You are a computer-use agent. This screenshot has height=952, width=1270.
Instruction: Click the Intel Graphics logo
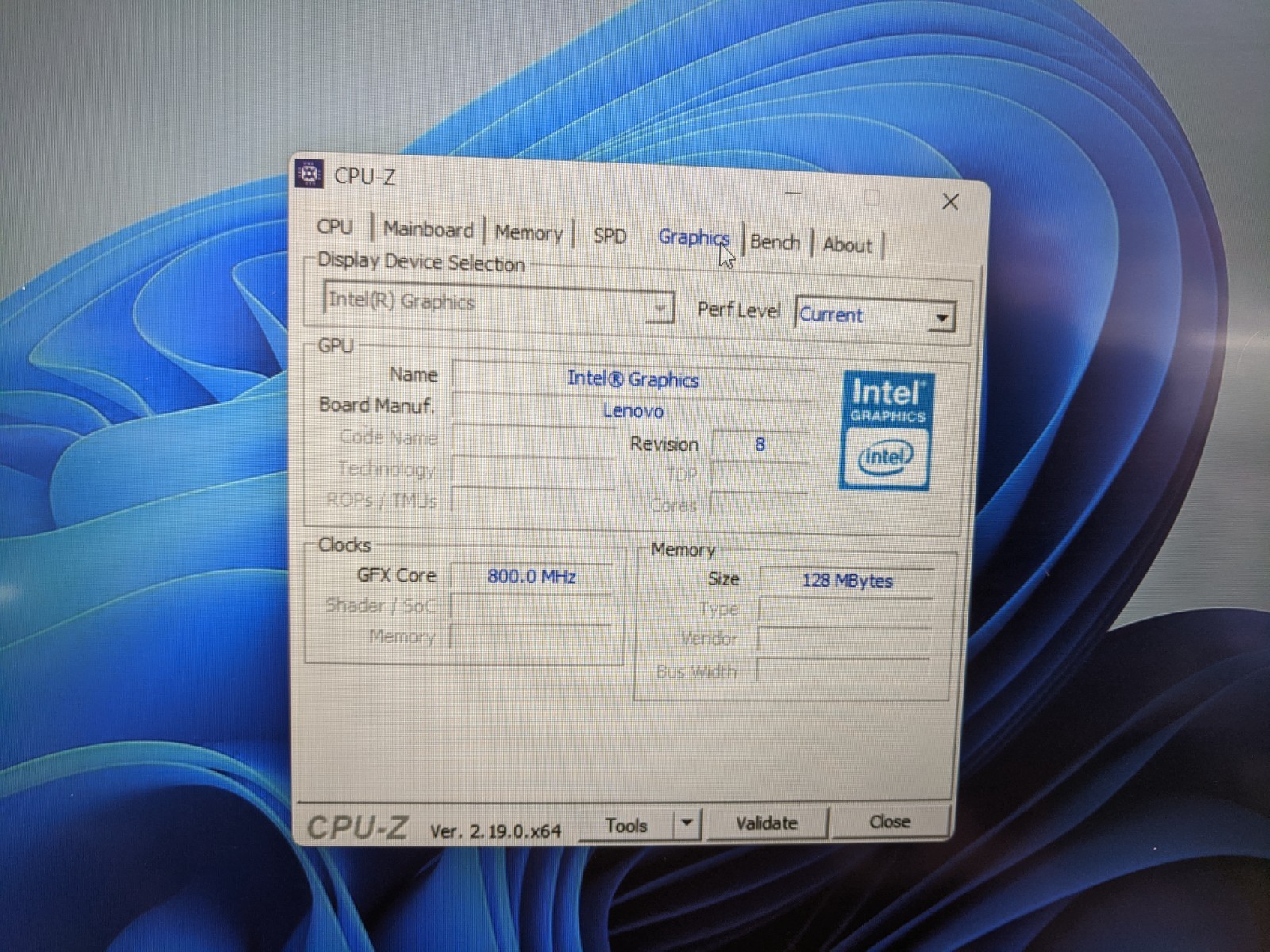tap(887, 431)
